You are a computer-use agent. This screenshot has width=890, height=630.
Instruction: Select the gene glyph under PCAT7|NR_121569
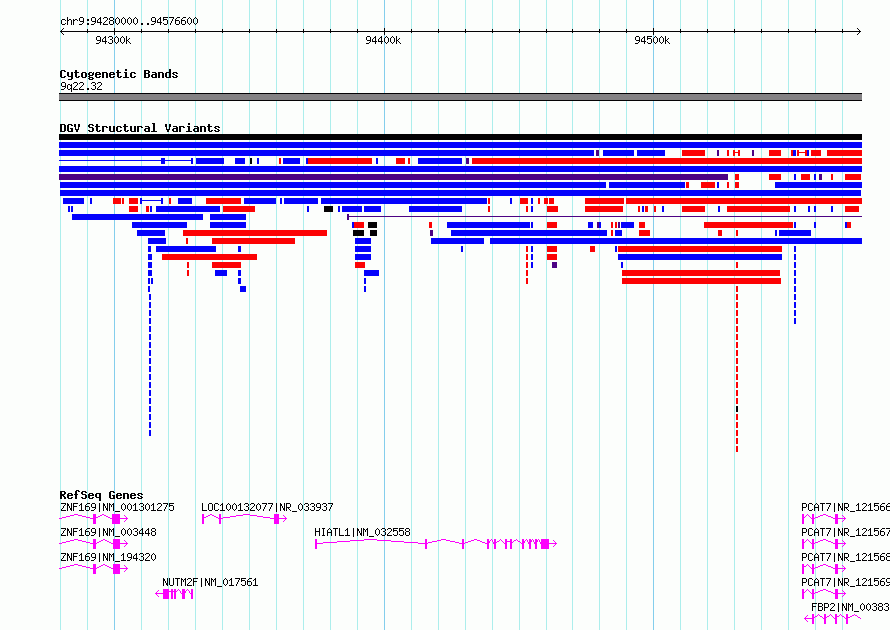point(824,594)
